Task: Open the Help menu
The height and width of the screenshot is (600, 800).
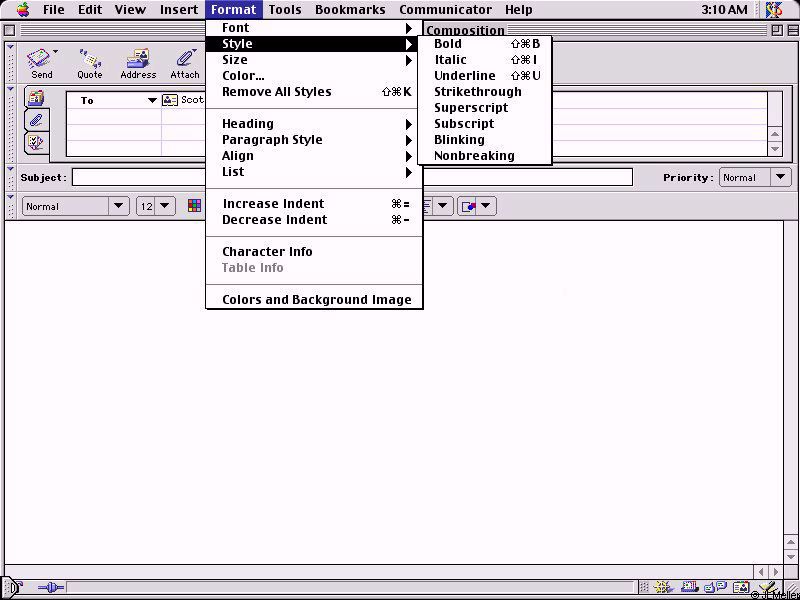Action: [x=518, y=9]
